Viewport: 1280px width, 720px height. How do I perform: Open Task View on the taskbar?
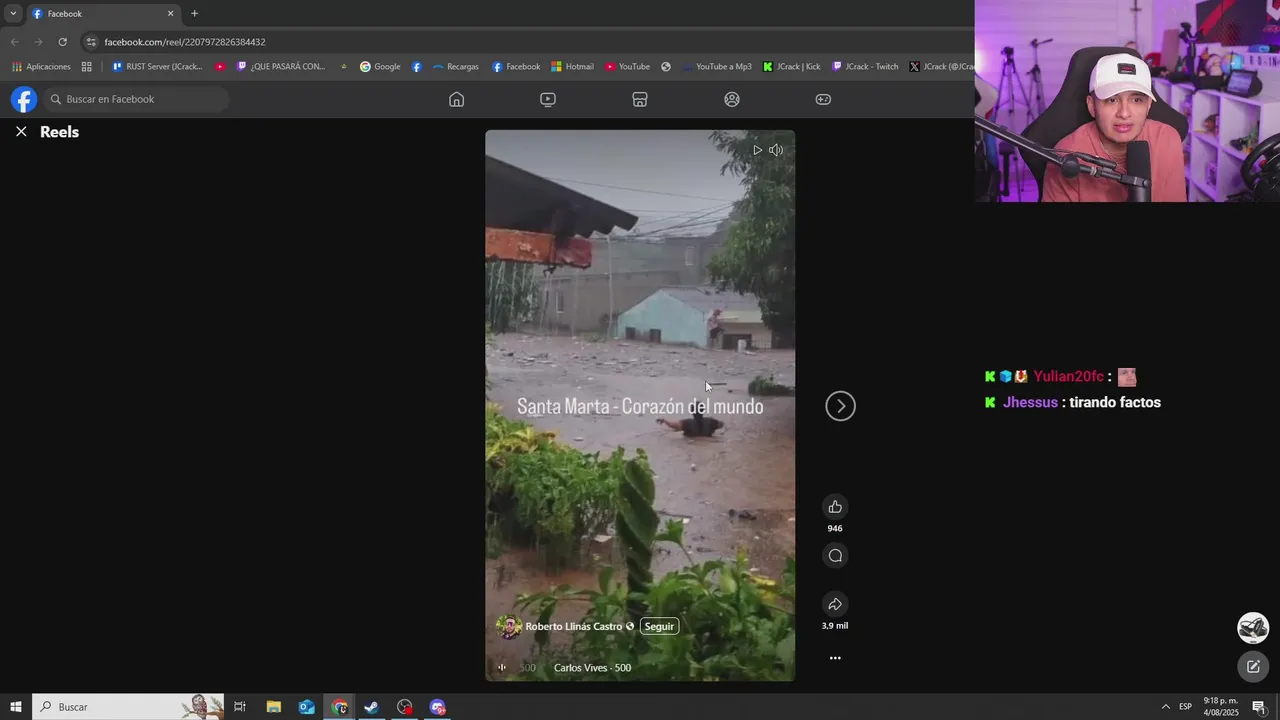click(240, 707)
